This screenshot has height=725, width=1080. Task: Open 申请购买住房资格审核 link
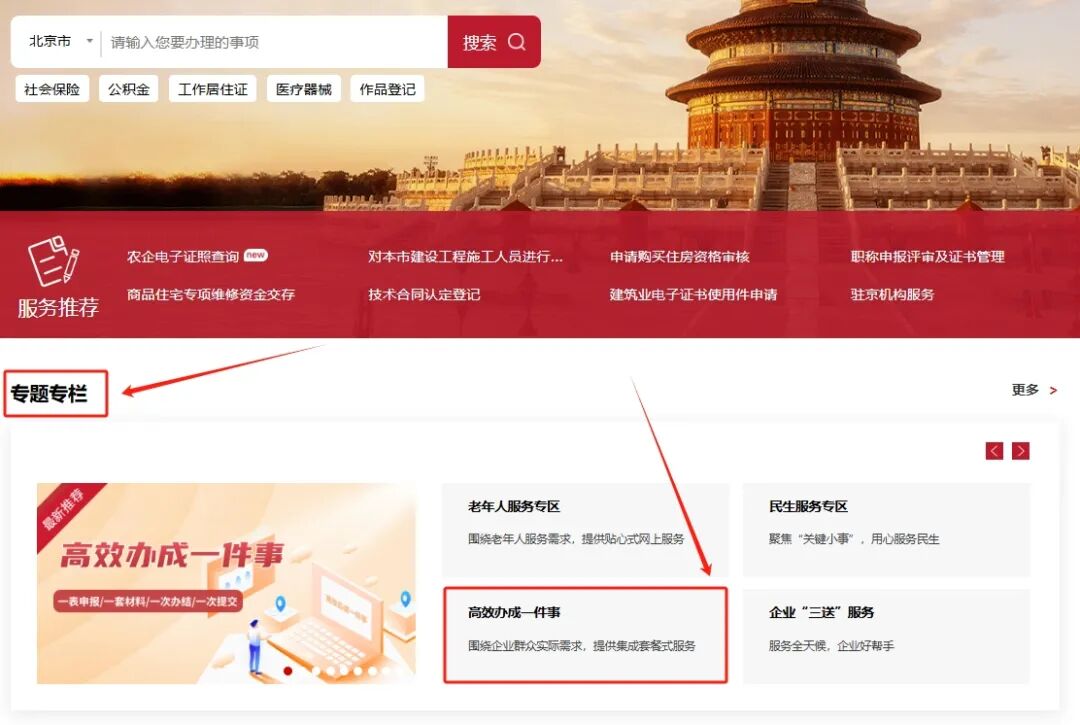[679, 256]
